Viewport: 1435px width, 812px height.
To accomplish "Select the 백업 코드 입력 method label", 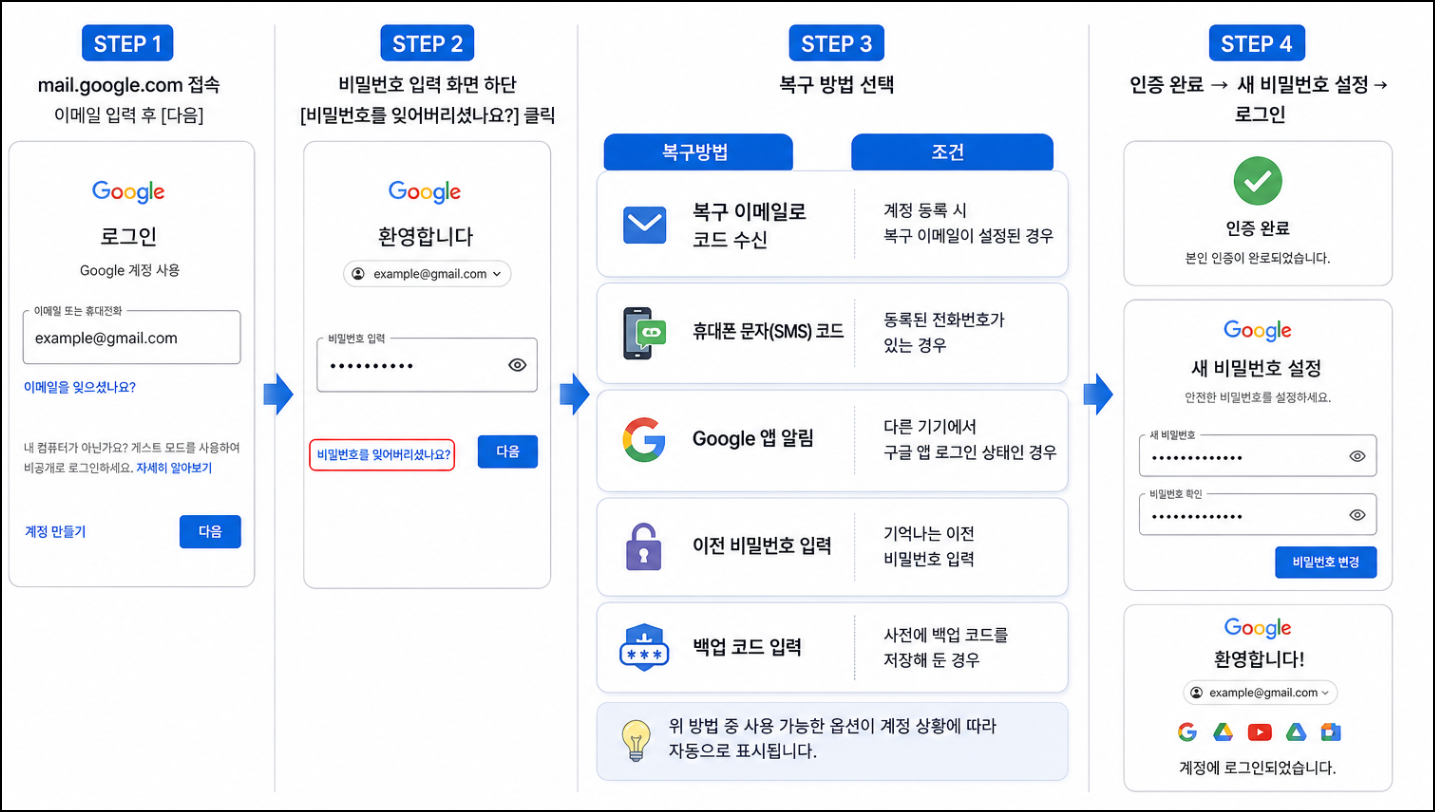I will pos(747,647).
